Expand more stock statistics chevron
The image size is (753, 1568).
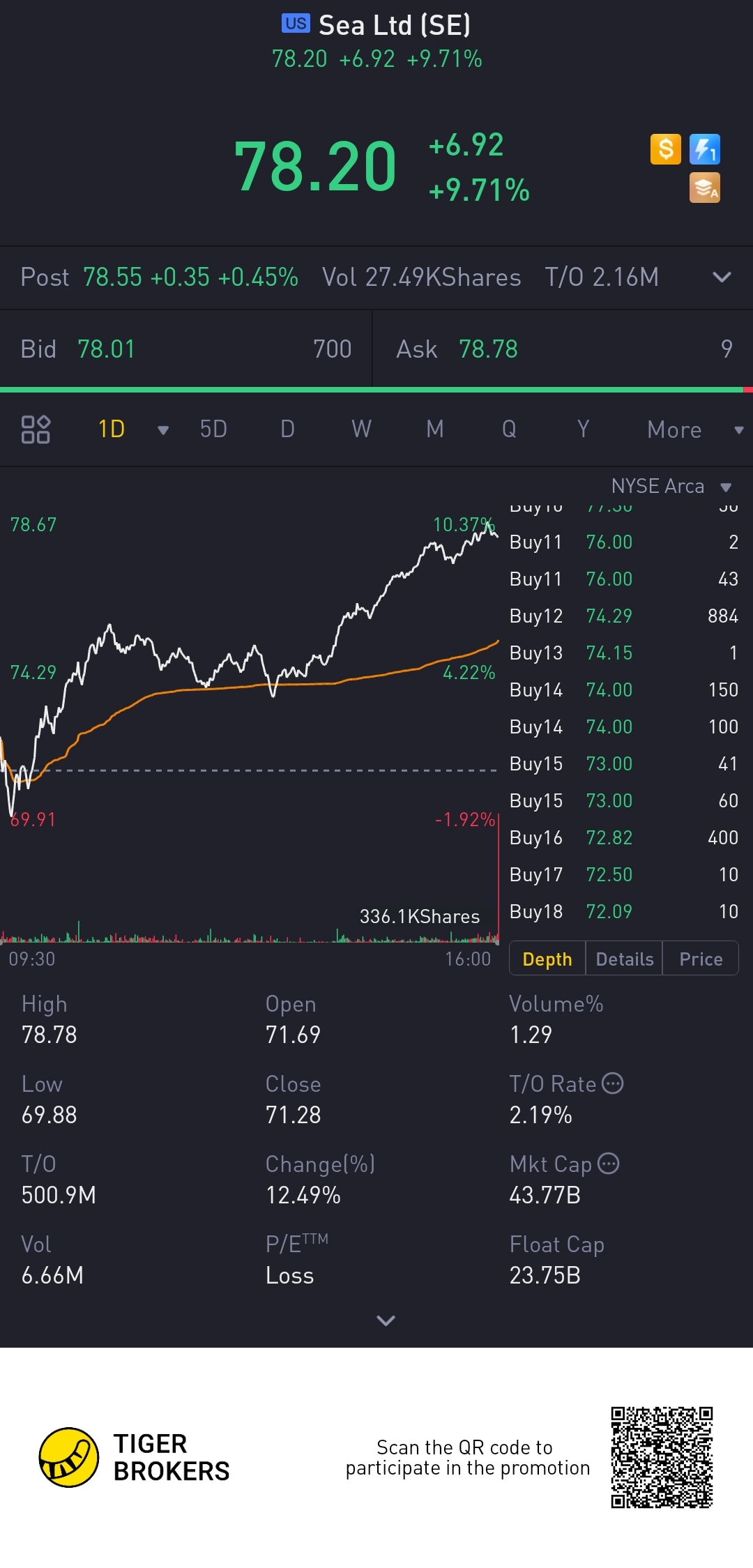click(x=386, y=1320)
